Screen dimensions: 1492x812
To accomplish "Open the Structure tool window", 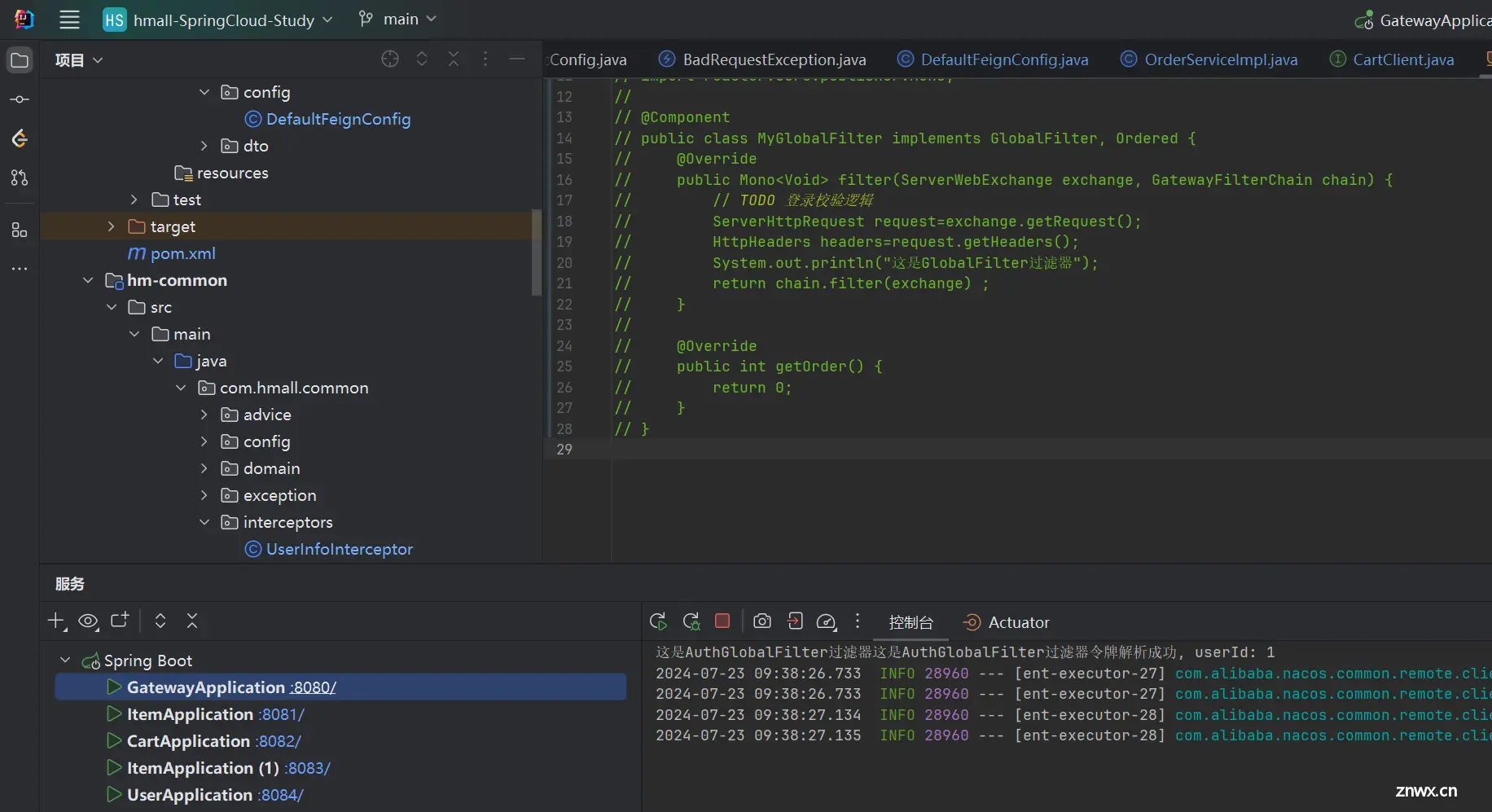I will [x=20, y=230].
